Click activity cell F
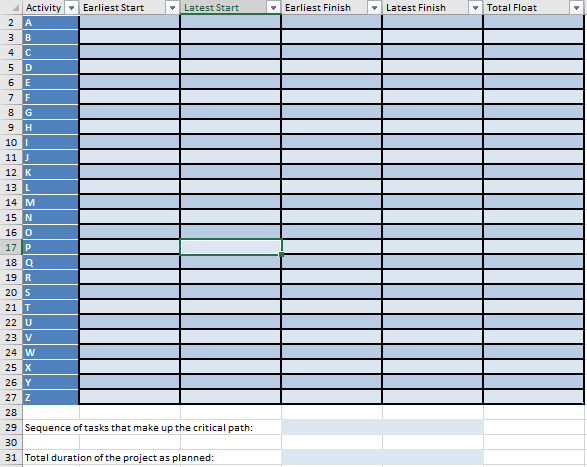Viewport: 587px width, 467px height. tap(51, 97)
